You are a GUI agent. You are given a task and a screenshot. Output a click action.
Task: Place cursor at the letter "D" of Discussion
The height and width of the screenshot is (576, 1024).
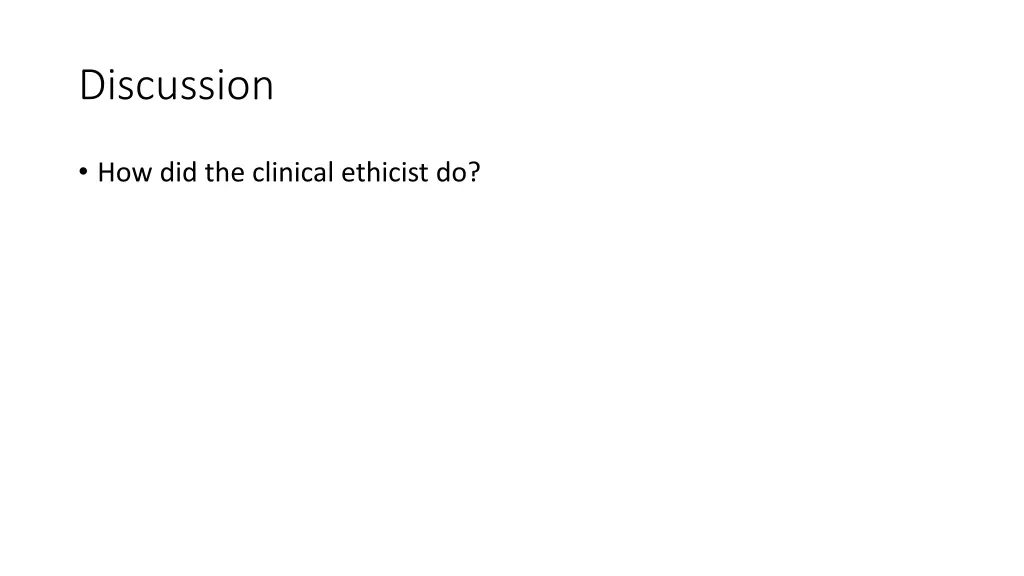tap(90, 86)
